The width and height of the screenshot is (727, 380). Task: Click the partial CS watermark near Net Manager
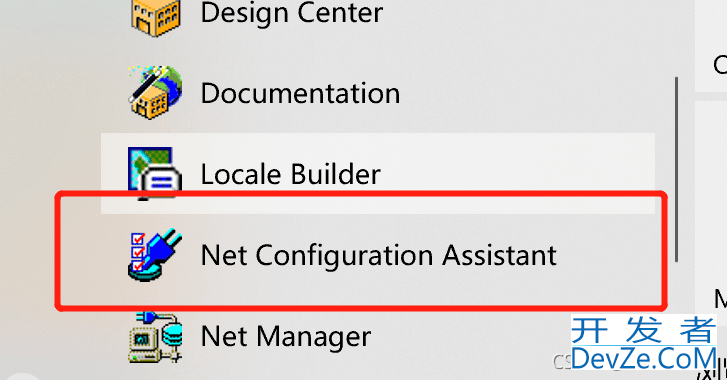pyautogui.click(x=562, y=362)
